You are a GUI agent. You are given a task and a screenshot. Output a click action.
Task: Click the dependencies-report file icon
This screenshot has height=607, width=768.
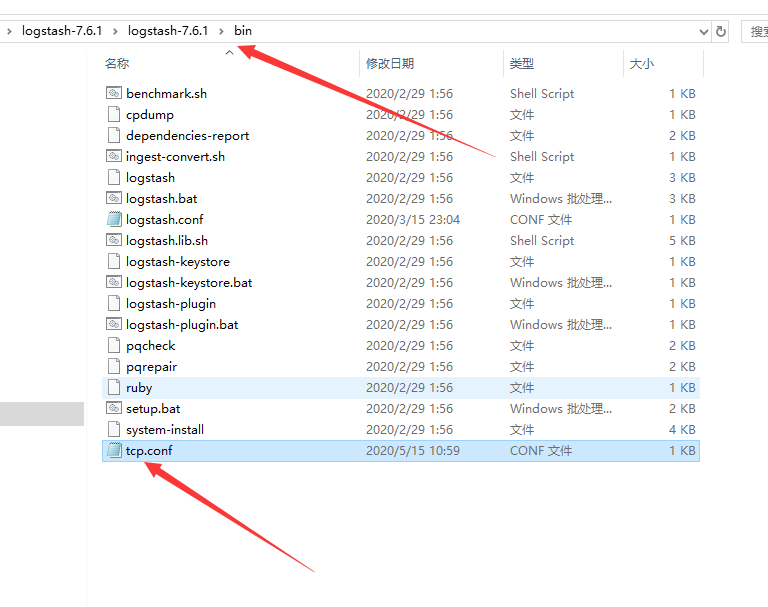click(x=114, y=135)
